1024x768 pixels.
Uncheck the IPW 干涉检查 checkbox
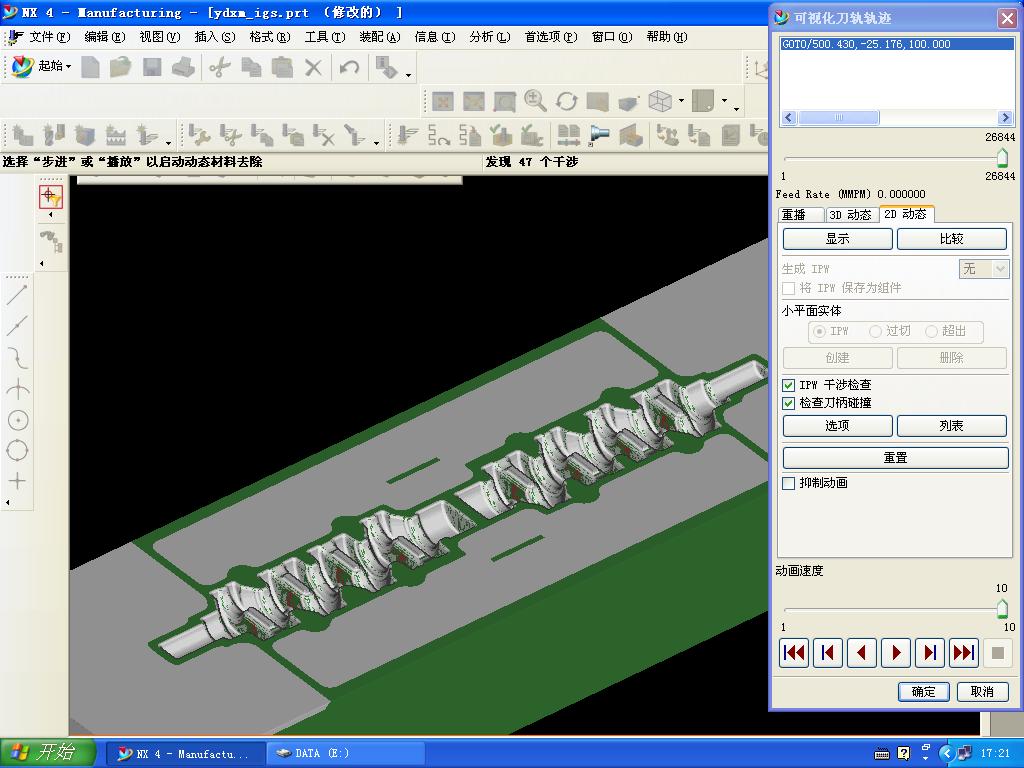tap(789, 385)
